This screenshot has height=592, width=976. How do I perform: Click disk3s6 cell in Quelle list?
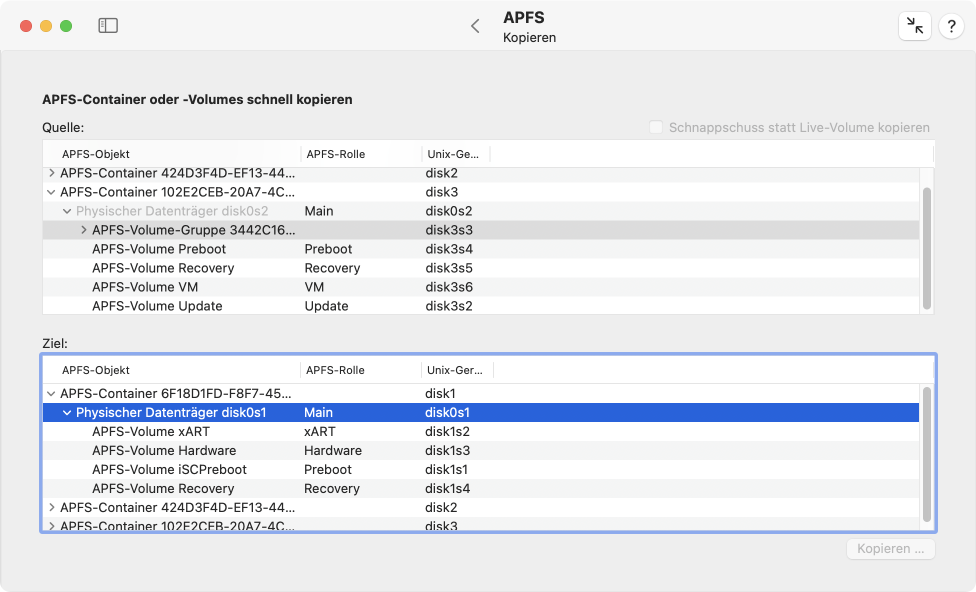pos(449,287)
